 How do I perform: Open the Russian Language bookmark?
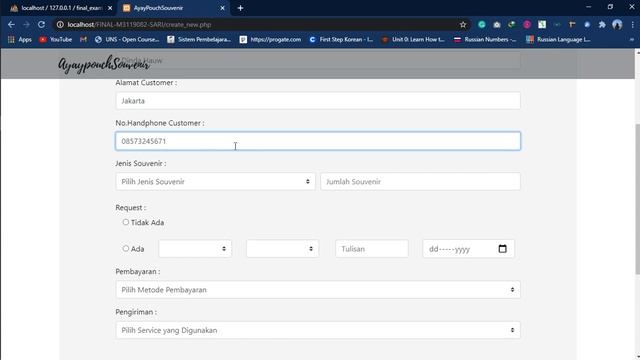point(558,40)
